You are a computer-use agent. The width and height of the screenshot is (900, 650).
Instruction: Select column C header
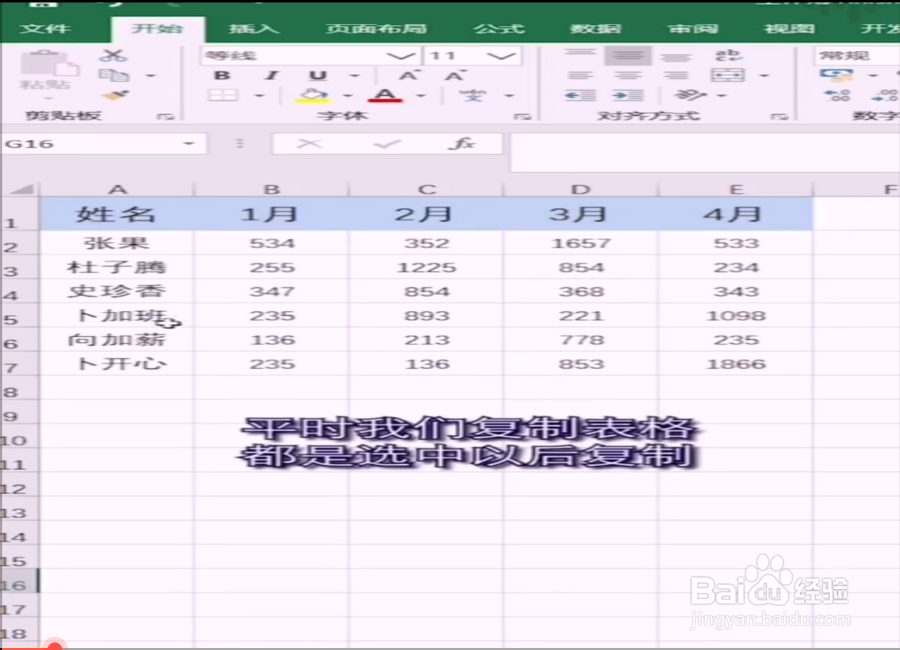click(x=426, y=189)
